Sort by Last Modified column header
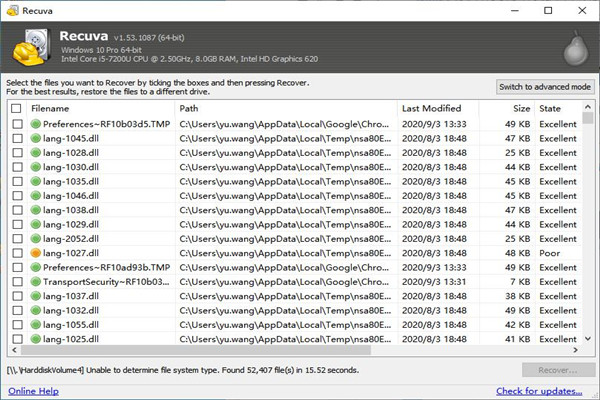Image resolution: width=600 pixels, height=400 pixels. (438, 109)
